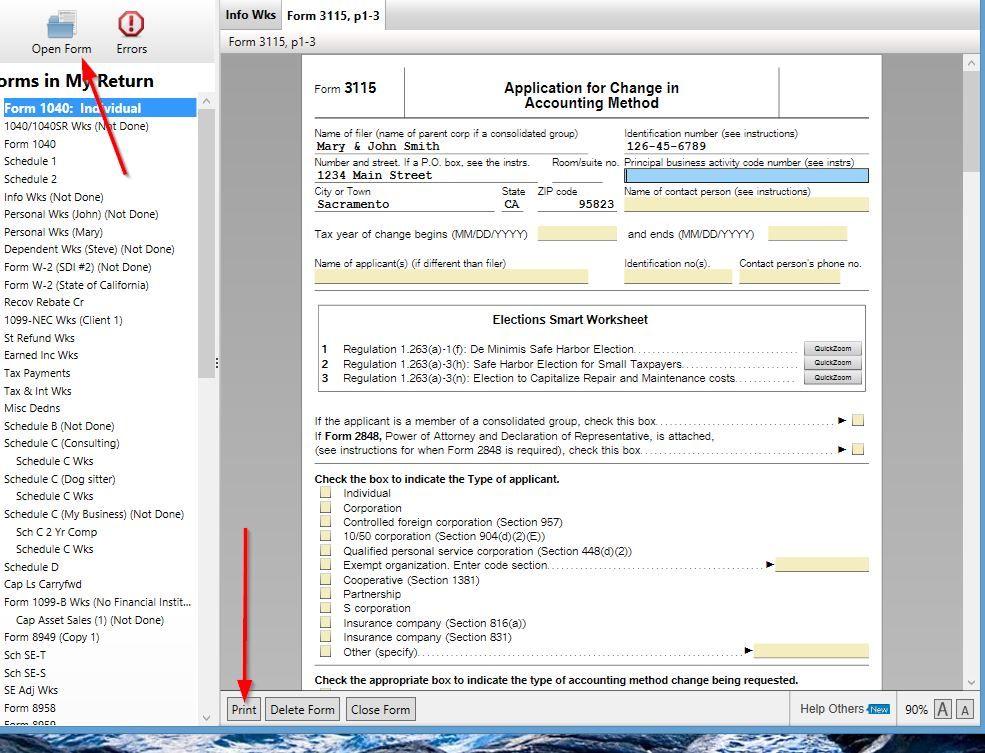Check Qualified personal service corporation box
The image size is (985, 753).
325,550
